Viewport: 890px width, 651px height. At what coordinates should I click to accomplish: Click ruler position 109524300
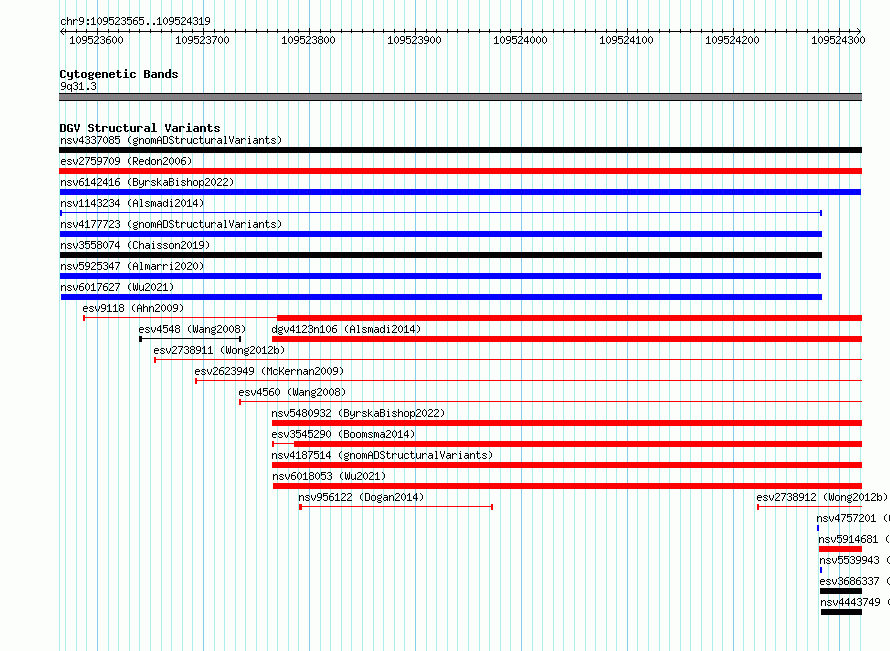[838, 40]
